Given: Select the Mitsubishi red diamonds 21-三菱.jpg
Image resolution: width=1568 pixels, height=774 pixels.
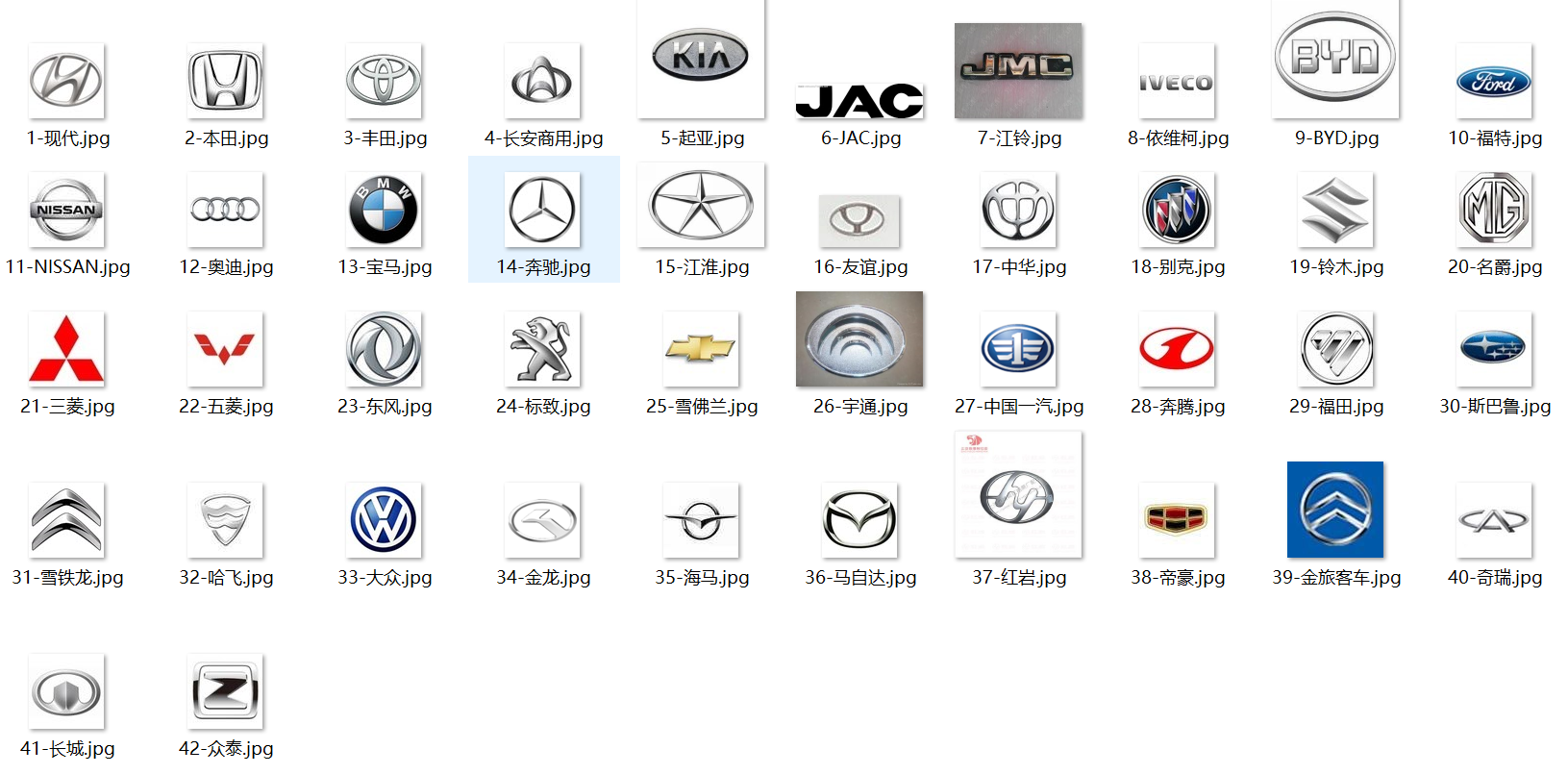Looking at the screenshot, I should tap(66, 349).
